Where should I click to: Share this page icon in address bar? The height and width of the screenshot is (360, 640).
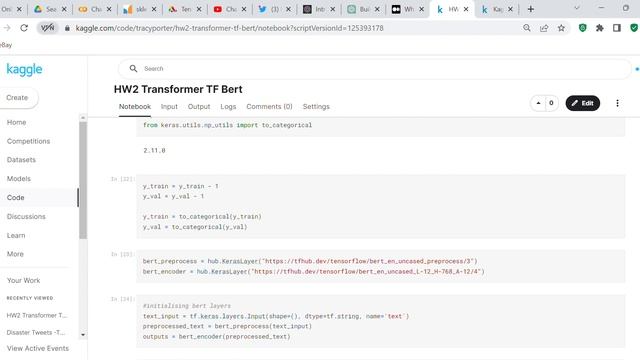coord(544,28)
